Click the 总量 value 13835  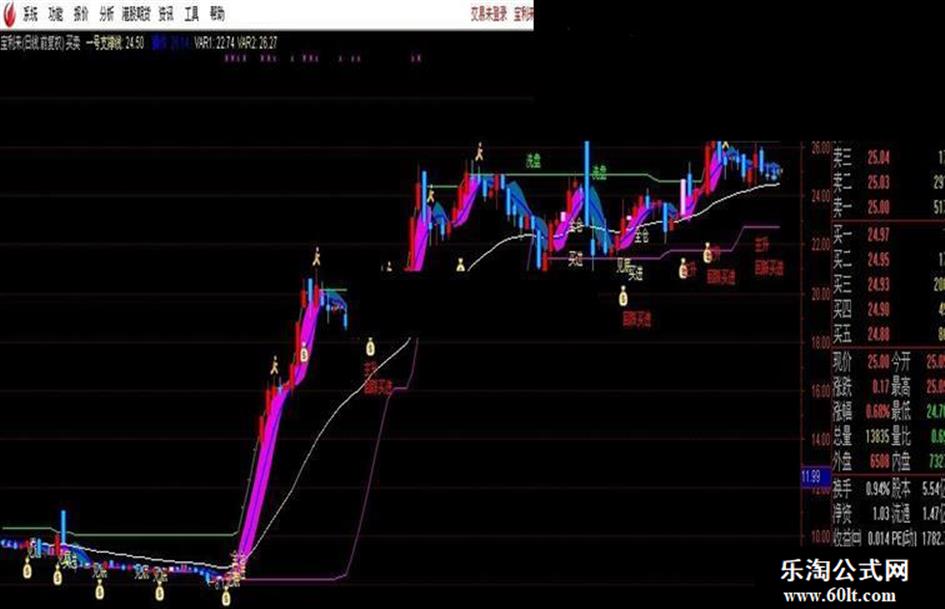pos(877,437)
